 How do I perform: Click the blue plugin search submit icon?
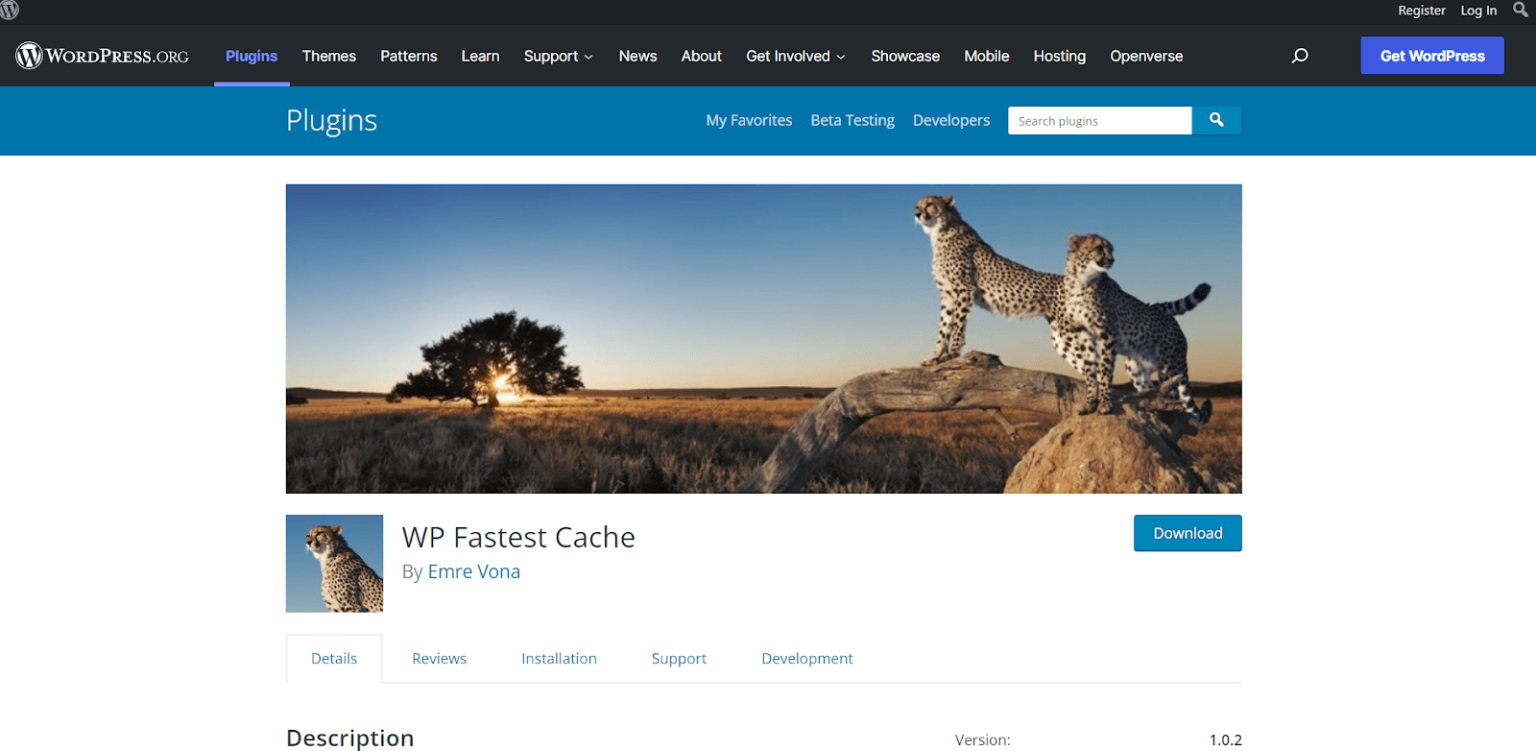(x=1217, y=120)
